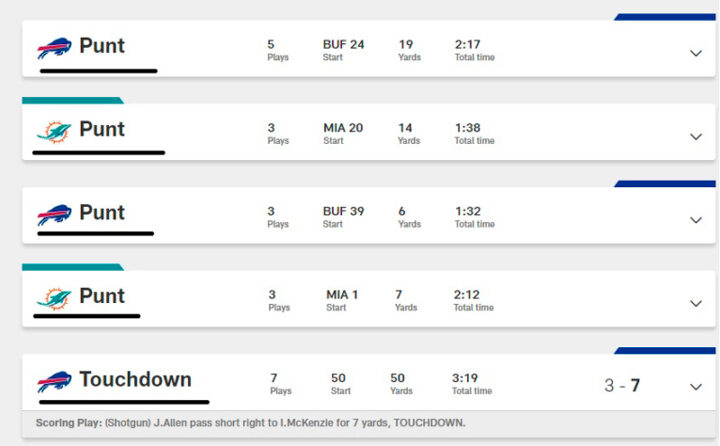Screen dimensions: 720x446
Task: Open the Touchdown drive heading
Action: (x=135, y=380)
